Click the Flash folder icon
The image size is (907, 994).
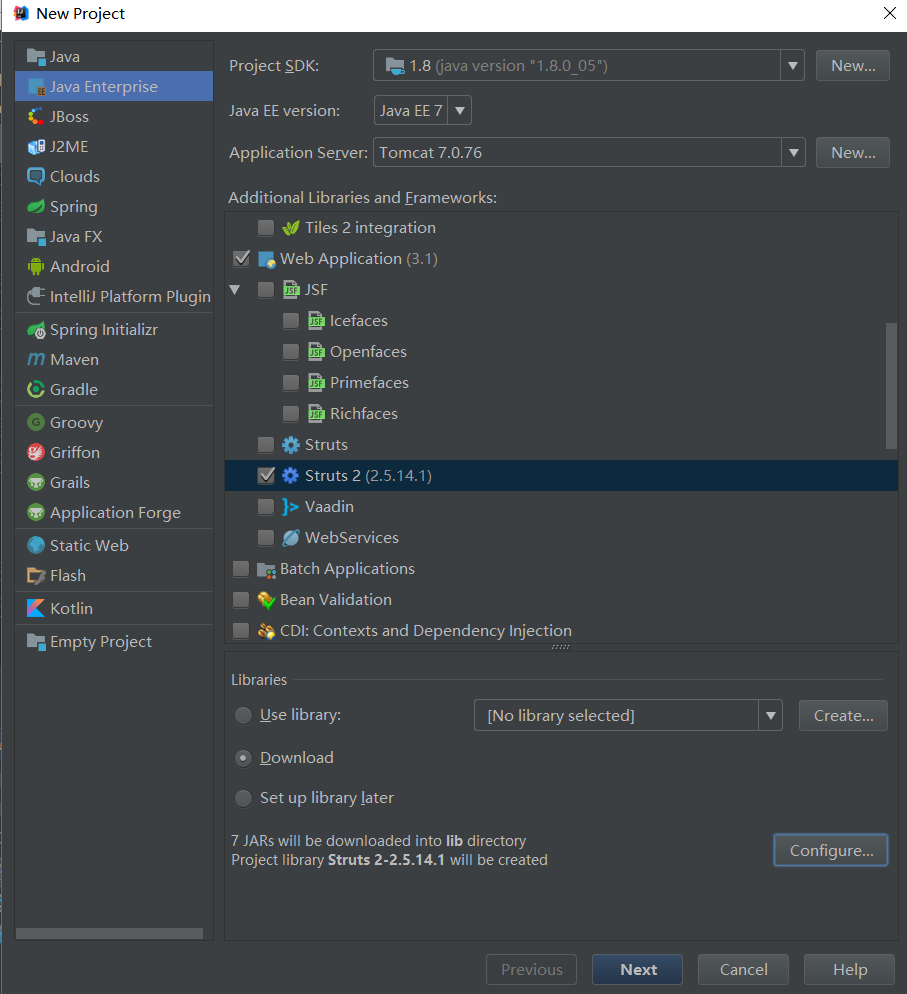(36, 576)
